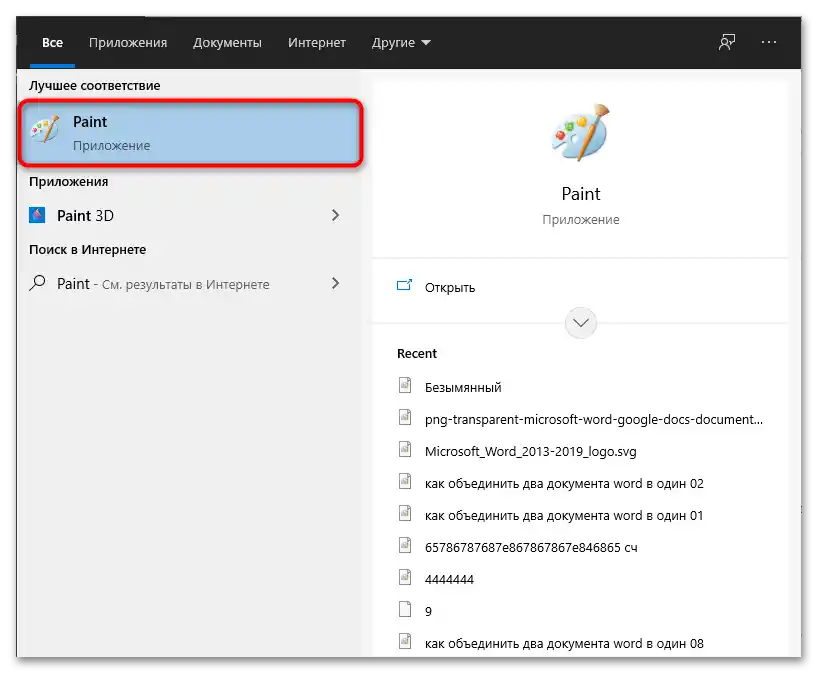
Task: Click file icon beside word в один 08
Action: point(405,641)
